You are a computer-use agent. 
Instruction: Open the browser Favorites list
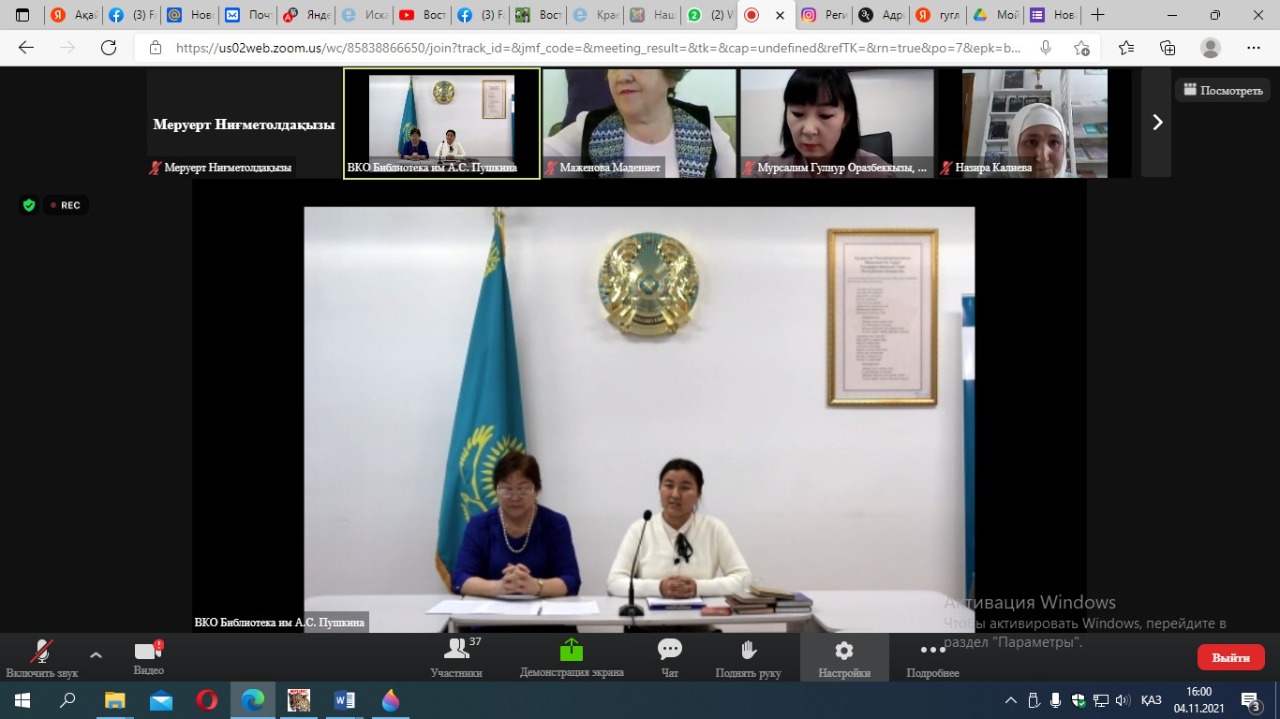coord(1126,47)
